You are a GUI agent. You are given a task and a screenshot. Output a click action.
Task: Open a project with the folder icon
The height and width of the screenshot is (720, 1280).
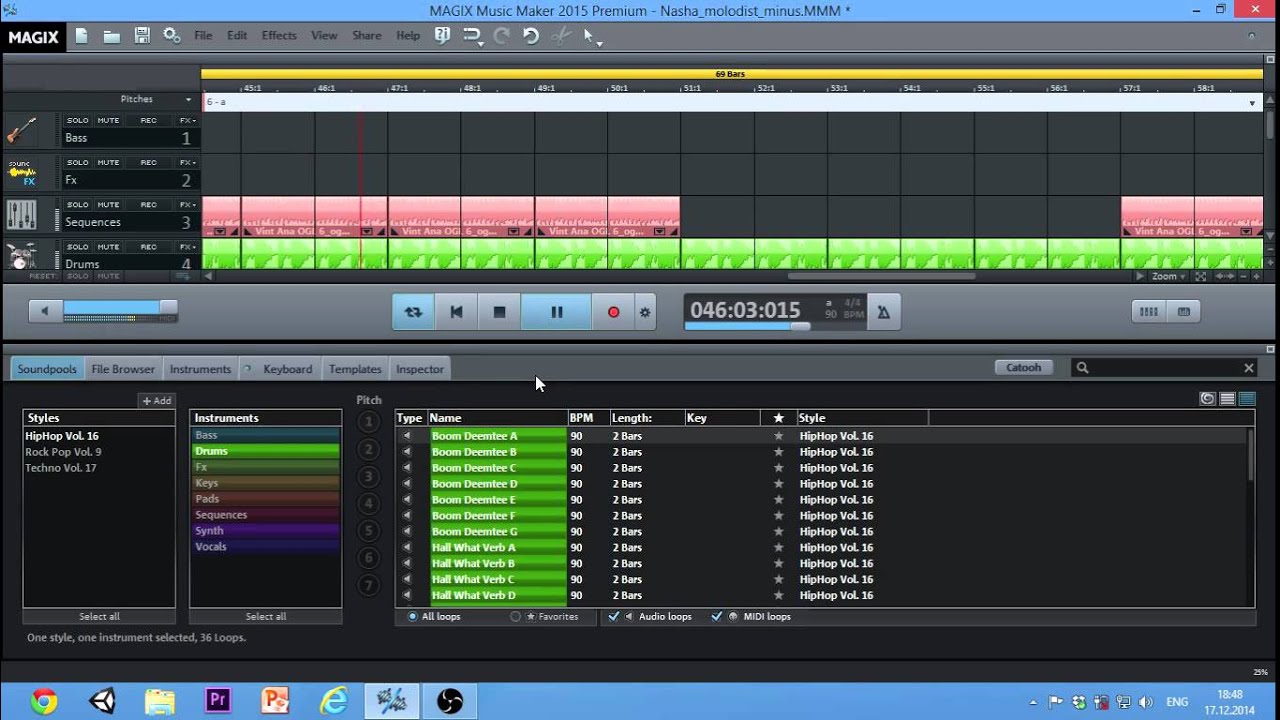(x=112, y=36)
